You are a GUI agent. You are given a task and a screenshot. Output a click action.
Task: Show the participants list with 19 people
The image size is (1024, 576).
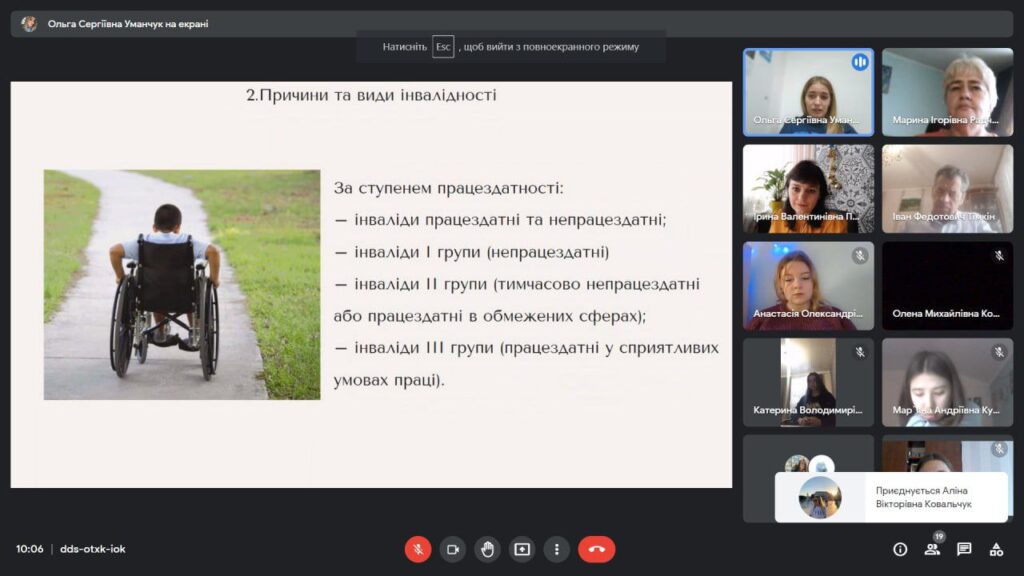pyautogui.click(x=932, y=549)
